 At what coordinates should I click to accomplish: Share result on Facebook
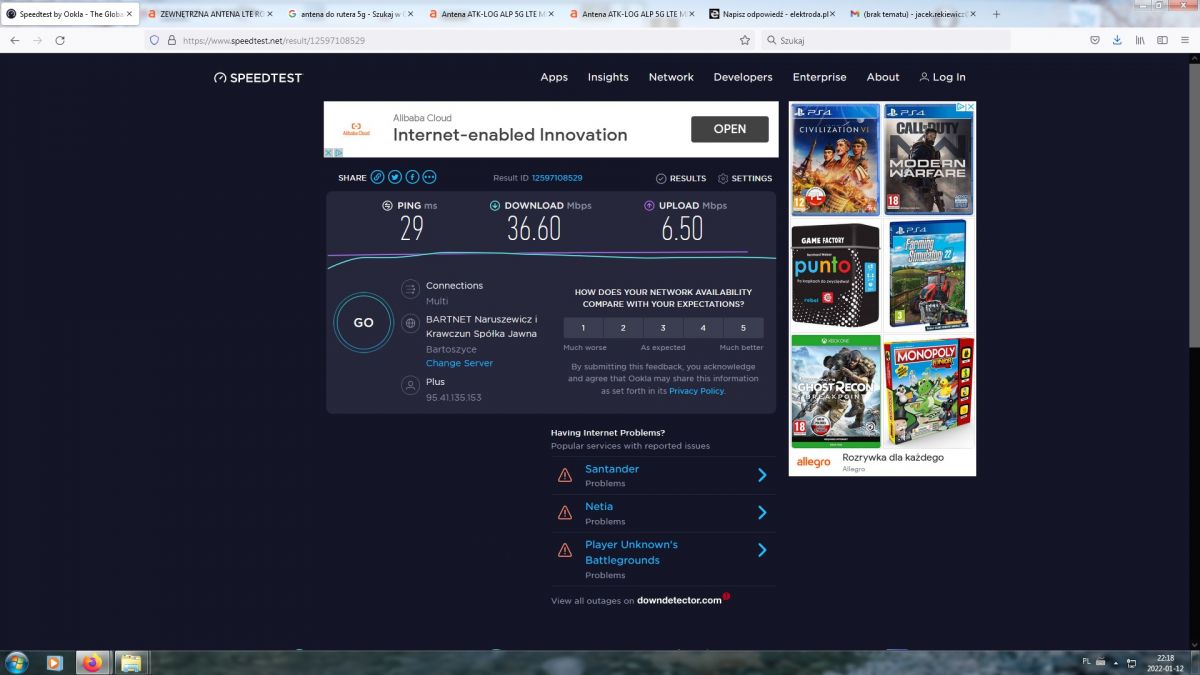(x=411, y=176)
